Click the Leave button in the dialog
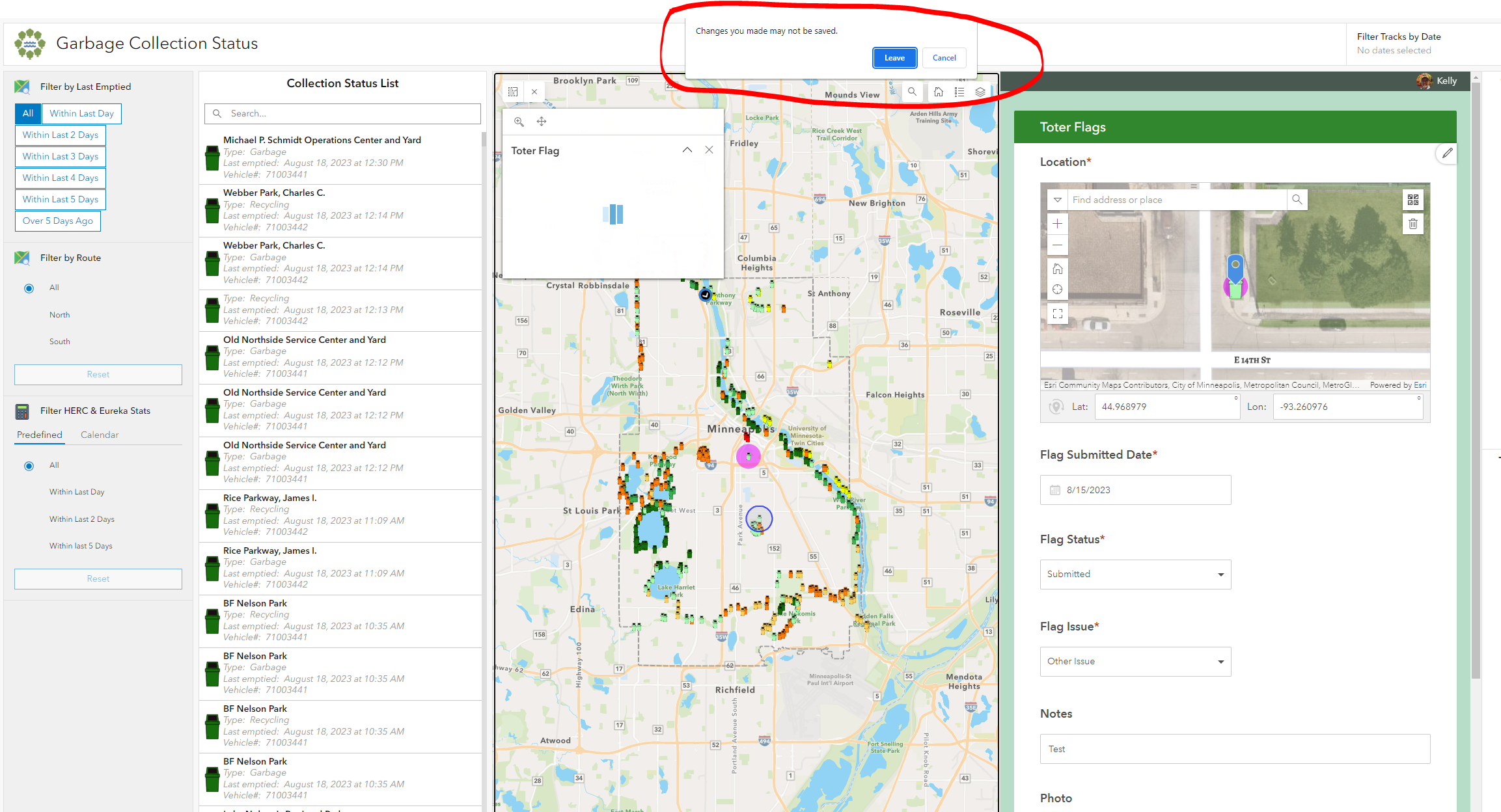1501x812 pixels. 894,57
